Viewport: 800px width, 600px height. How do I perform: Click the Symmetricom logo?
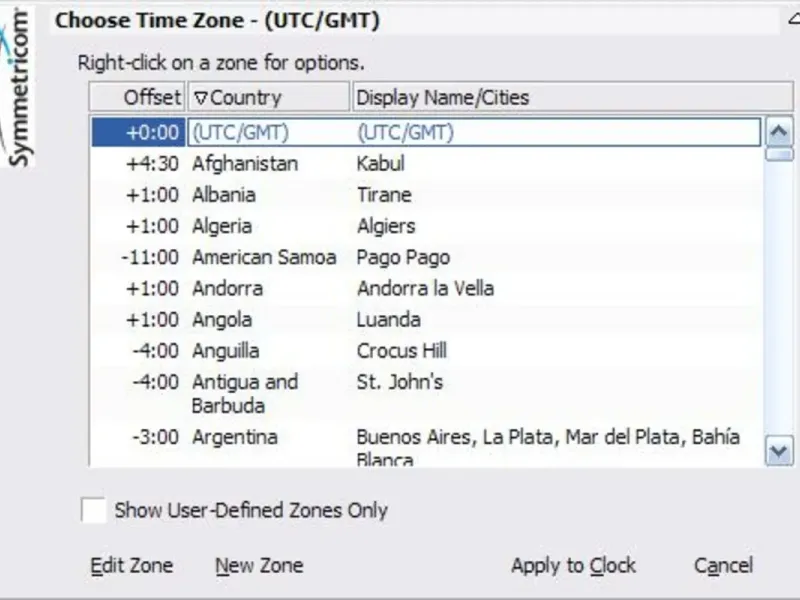[16, 87]
